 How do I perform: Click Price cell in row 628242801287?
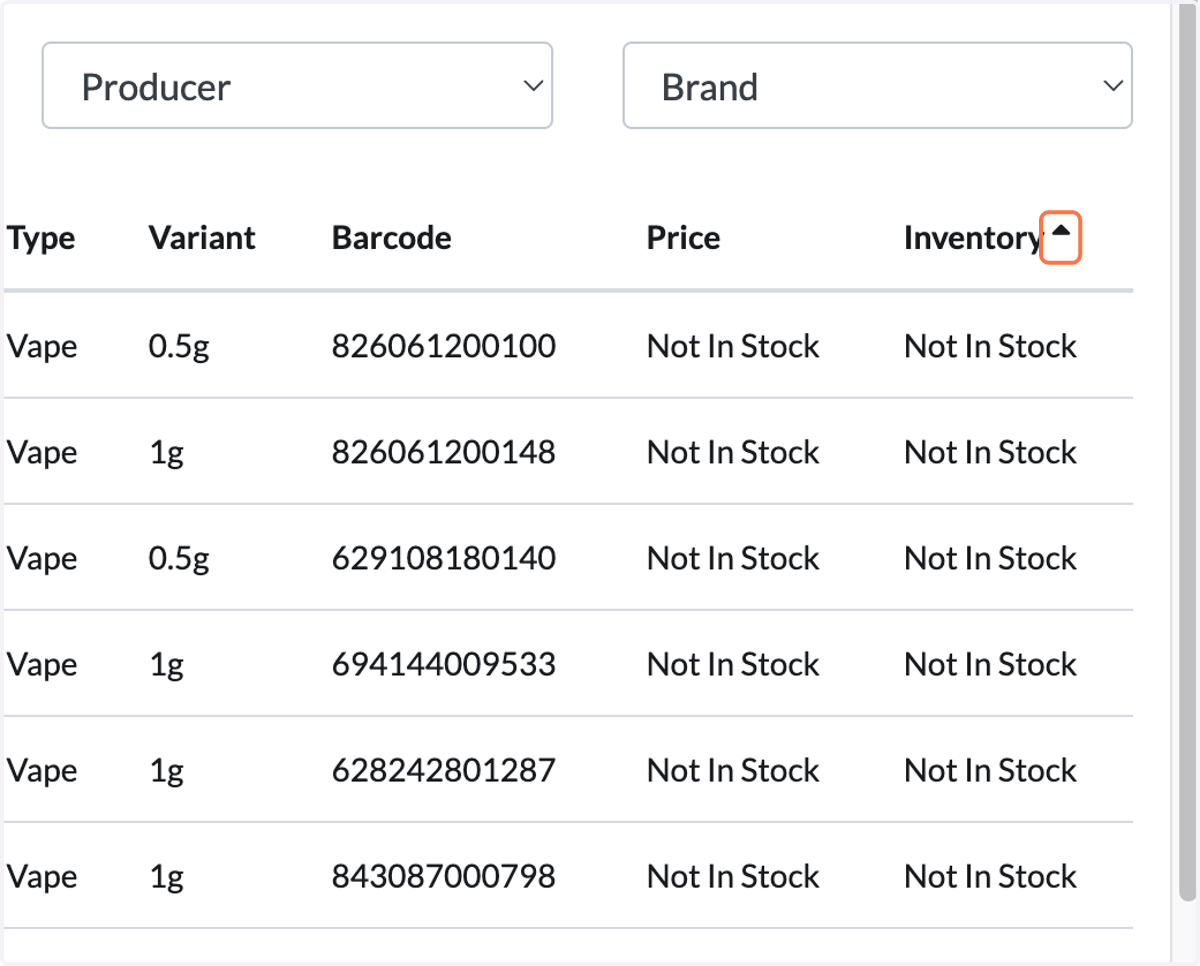click(733, 770)
